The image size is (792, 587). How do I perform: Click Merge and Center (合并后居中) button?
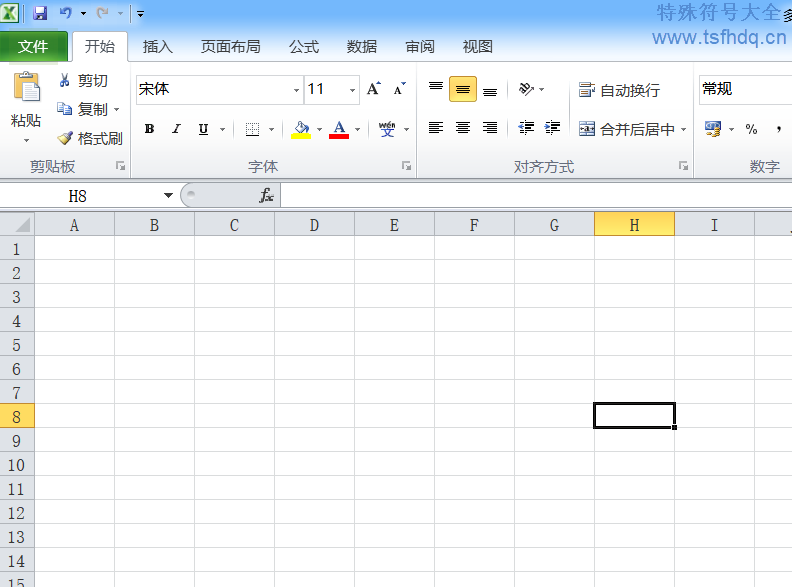pos(626,129)
